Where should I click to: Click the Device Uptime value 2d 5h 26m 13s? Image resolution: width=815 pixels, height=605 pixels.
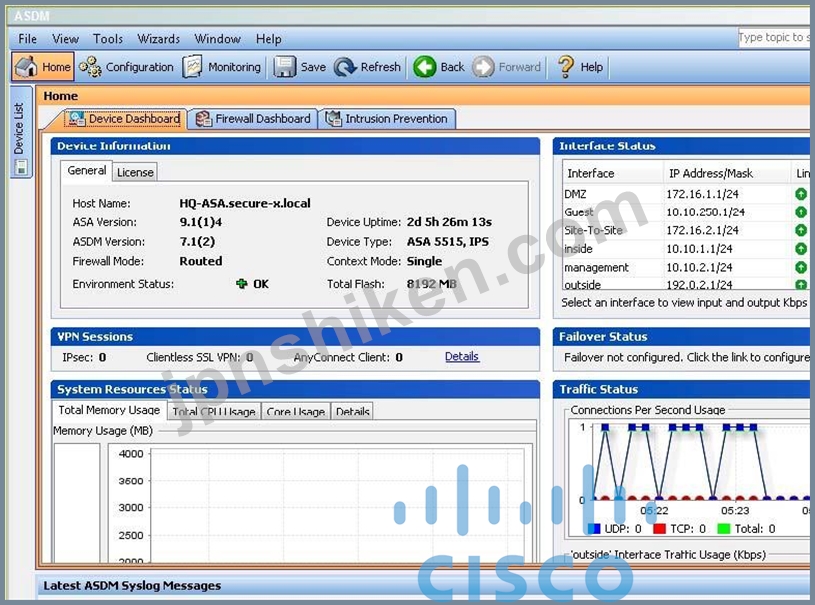click(449, 222)
